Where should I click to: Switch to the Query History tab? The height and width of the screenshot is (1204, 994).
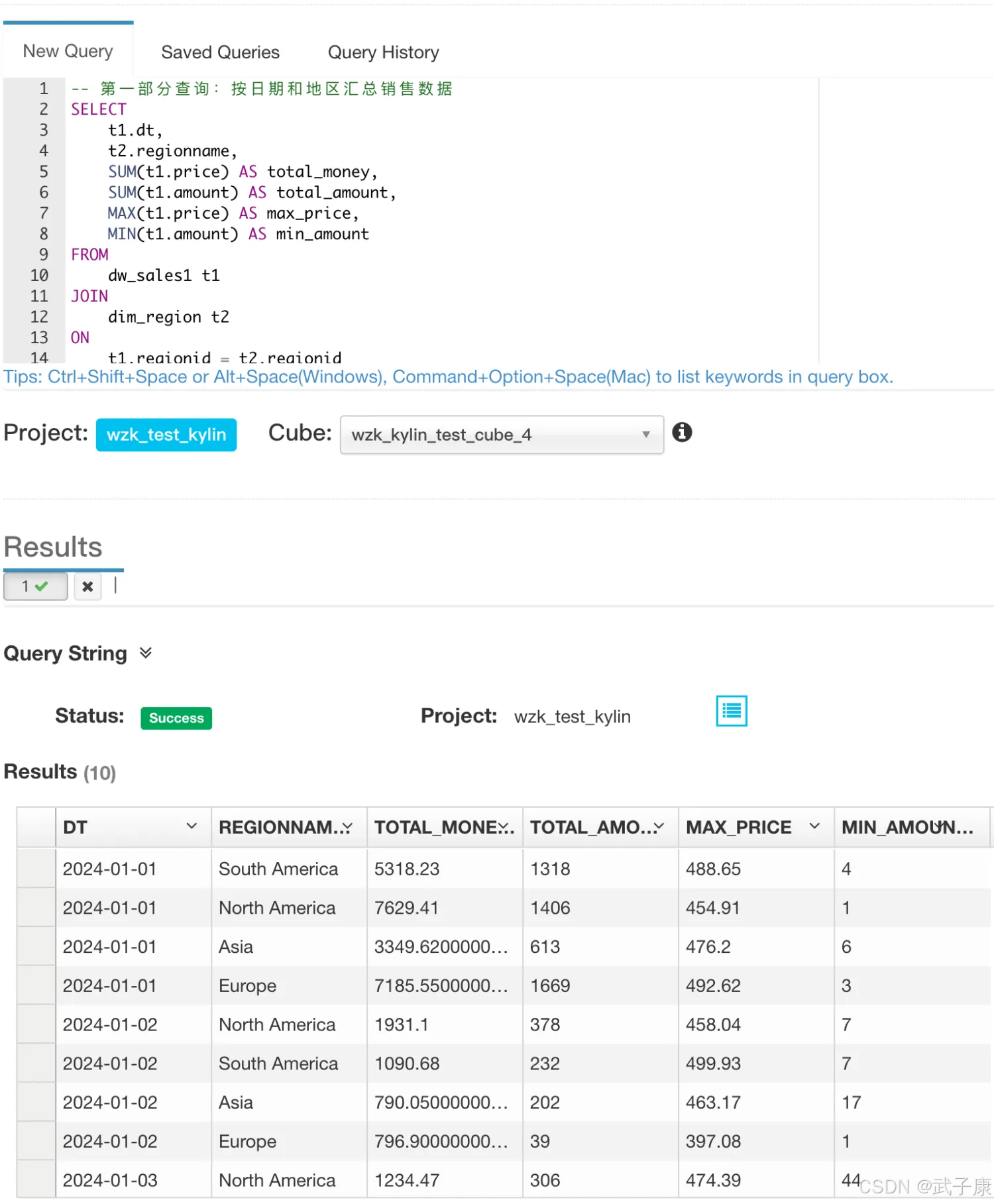(383, 52)
